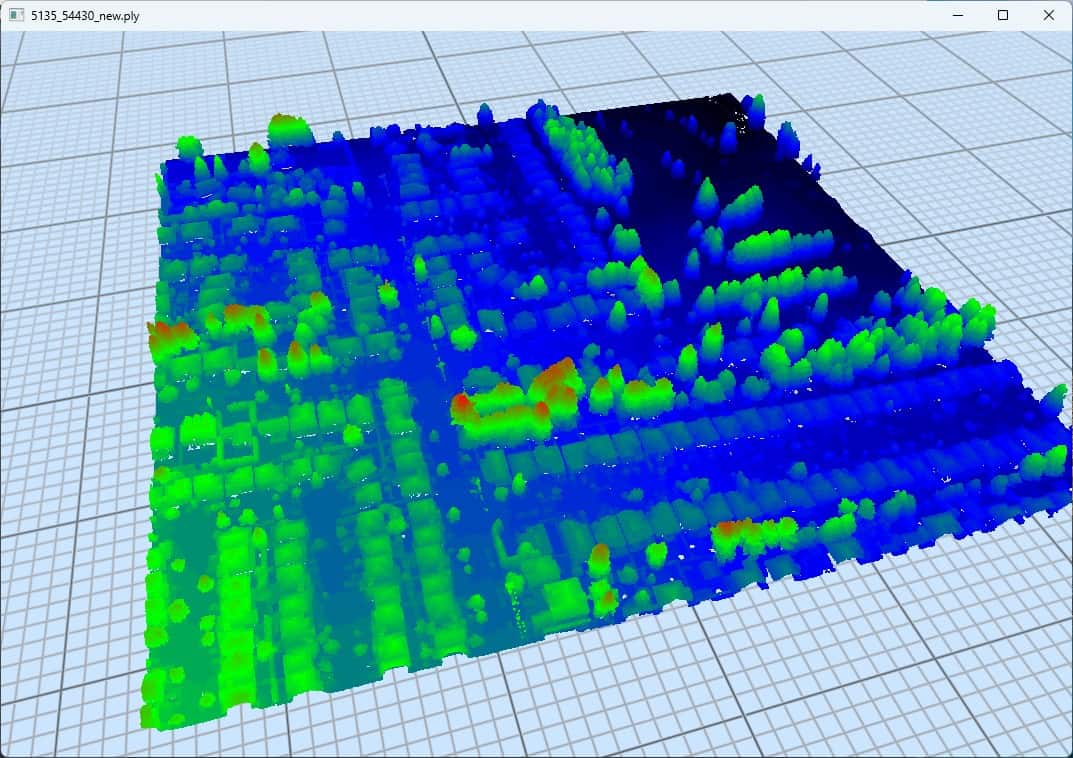1073x758 pixels.
Task: Minimize the point cloud viewer window
Action: pyautogui.click(x=957, y=15)
